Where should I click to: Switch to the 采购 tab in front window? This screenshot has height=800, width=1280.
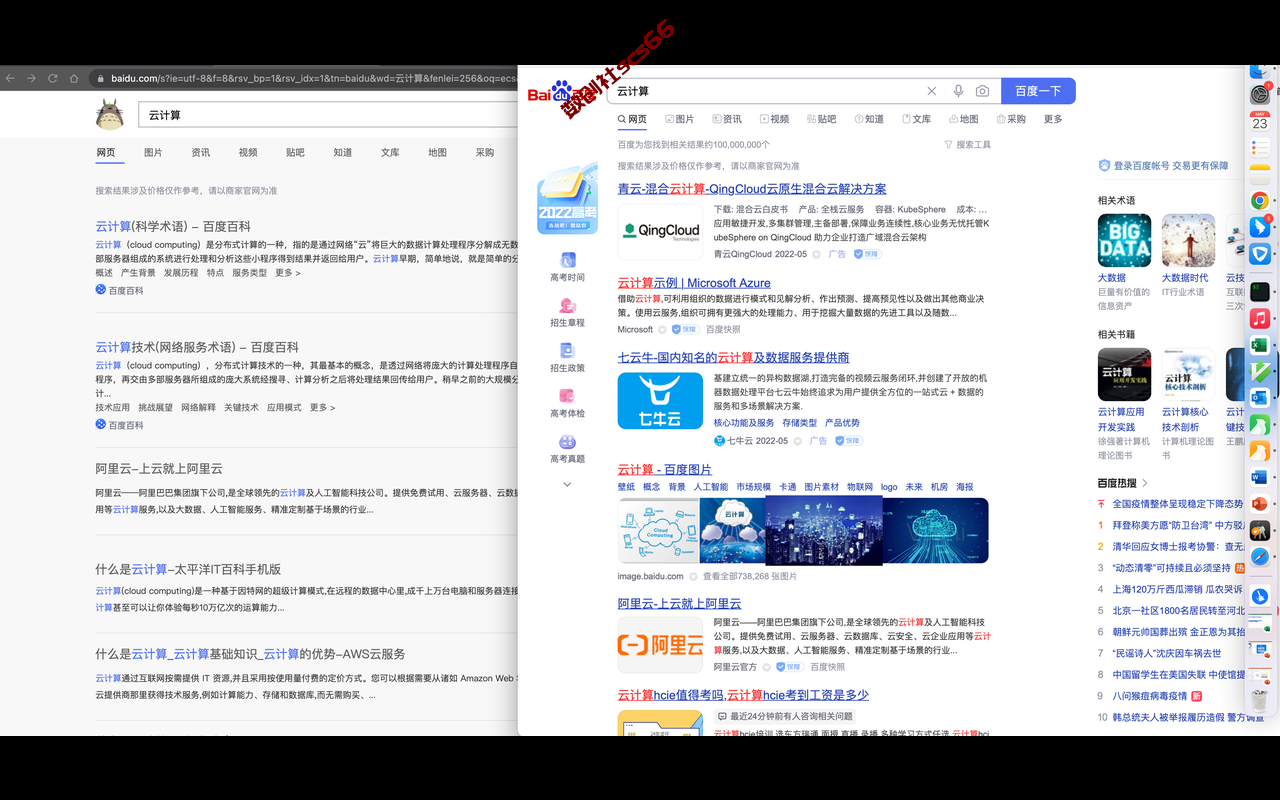[1010, 119]
